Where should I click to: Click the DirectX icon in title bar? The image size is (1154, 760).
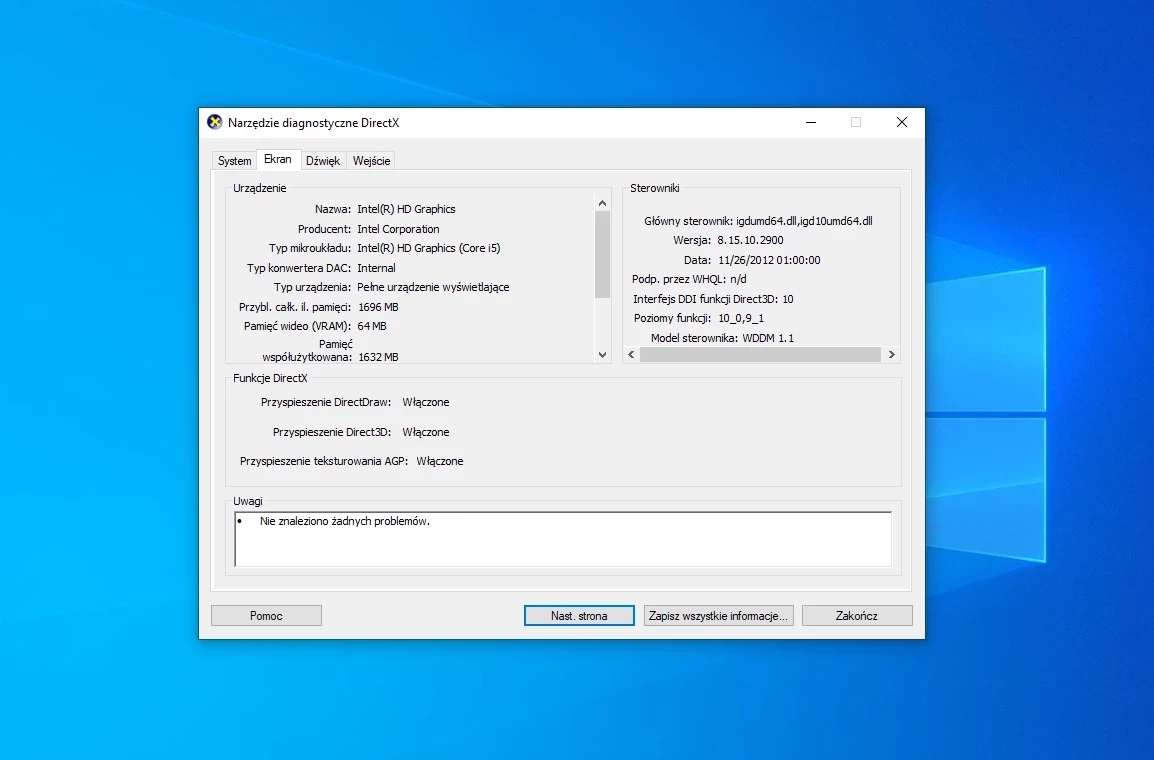coord(214,122)
